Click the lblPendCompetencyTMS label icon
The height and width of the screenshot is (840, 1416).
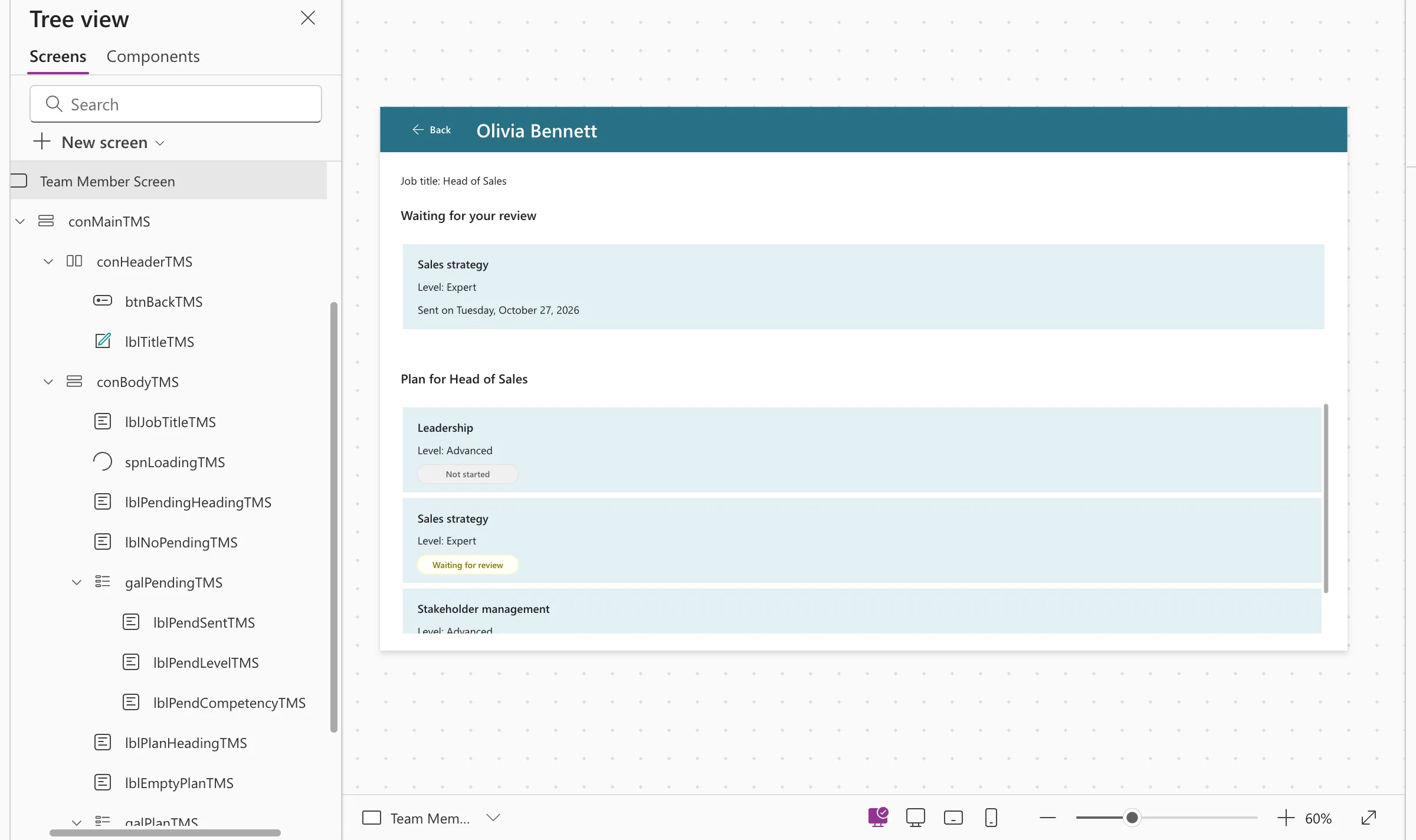pos(131,702)
